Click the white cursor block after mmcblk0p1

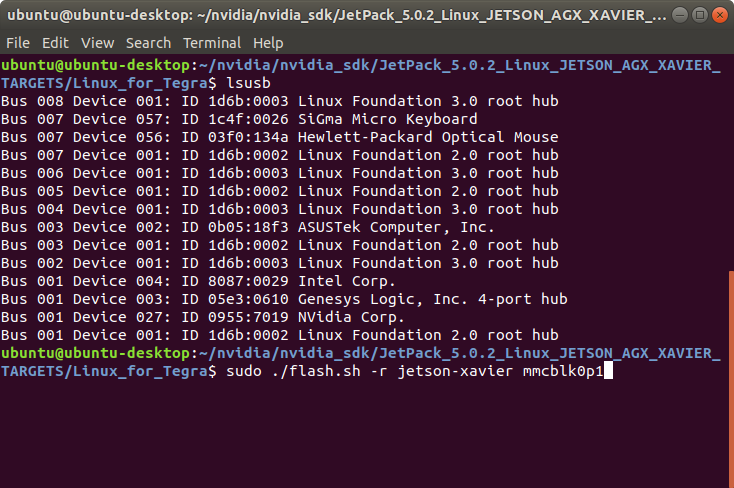click(609, 371)
